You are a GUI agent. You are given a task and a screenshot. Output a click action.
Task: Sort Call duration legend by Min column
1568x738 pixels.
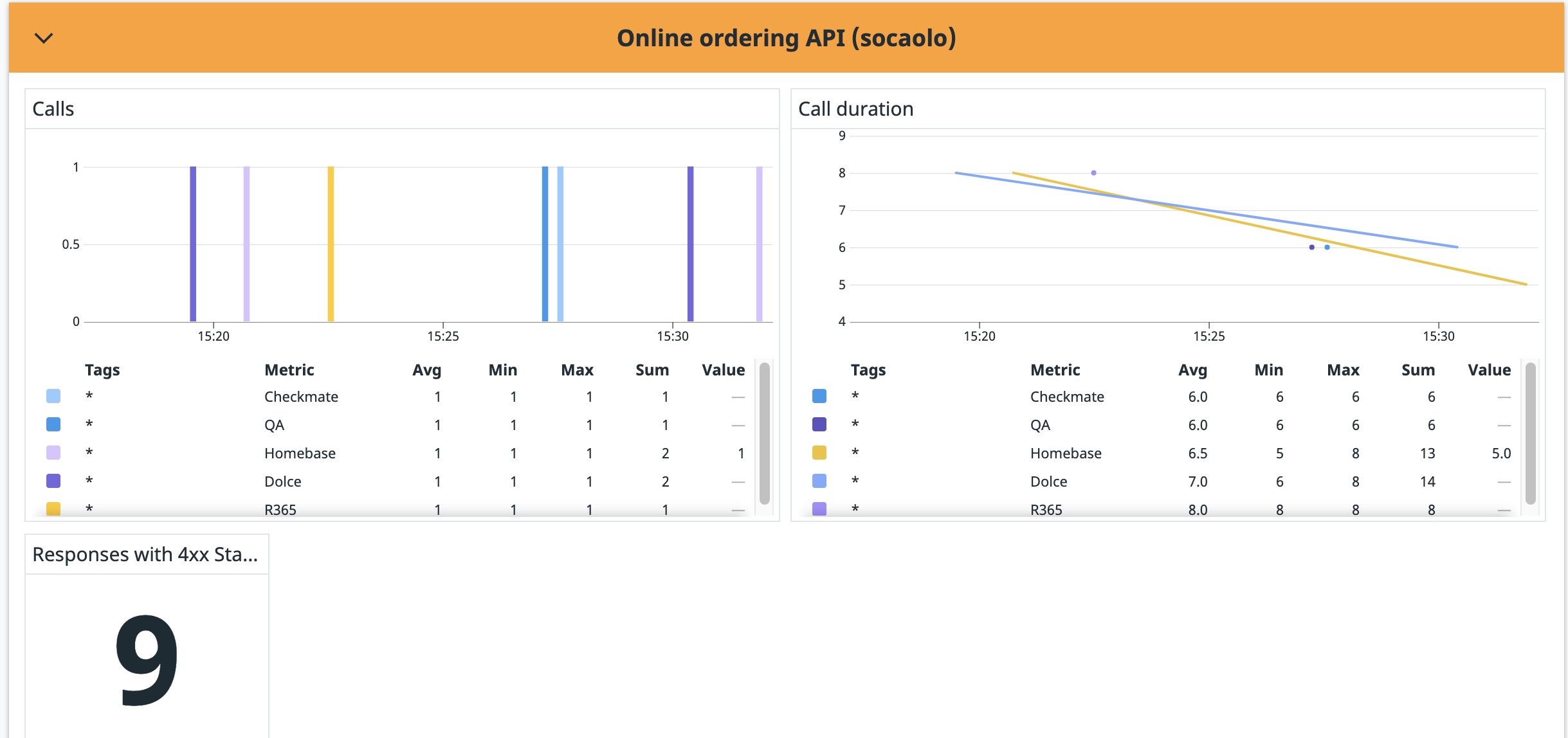(1269, 370)
